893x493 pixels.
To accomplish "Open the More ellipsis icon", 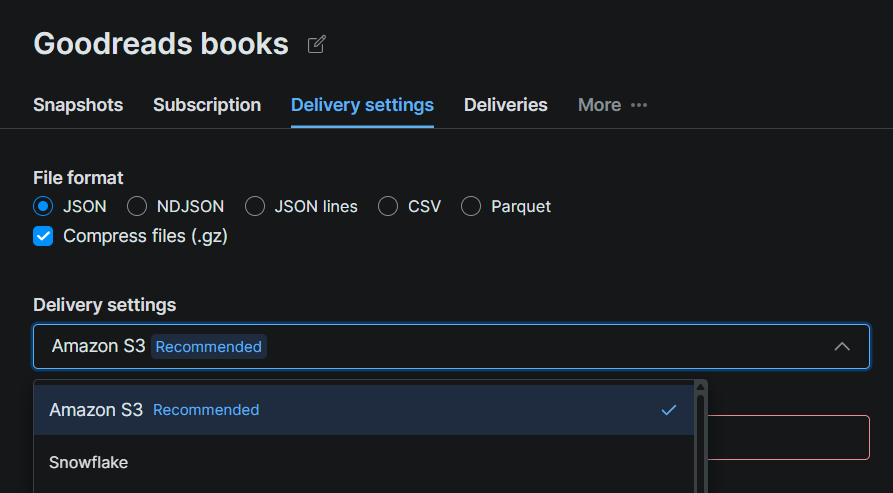I will coord(639,105).
